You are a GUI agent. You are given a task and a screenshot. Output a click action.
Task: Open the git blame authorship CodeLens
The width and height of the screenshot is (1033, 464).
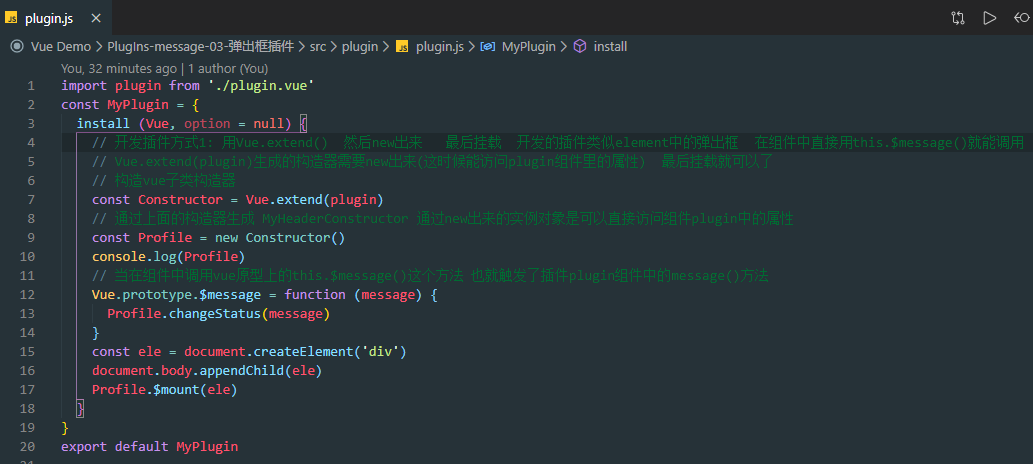tap(164, 69)
